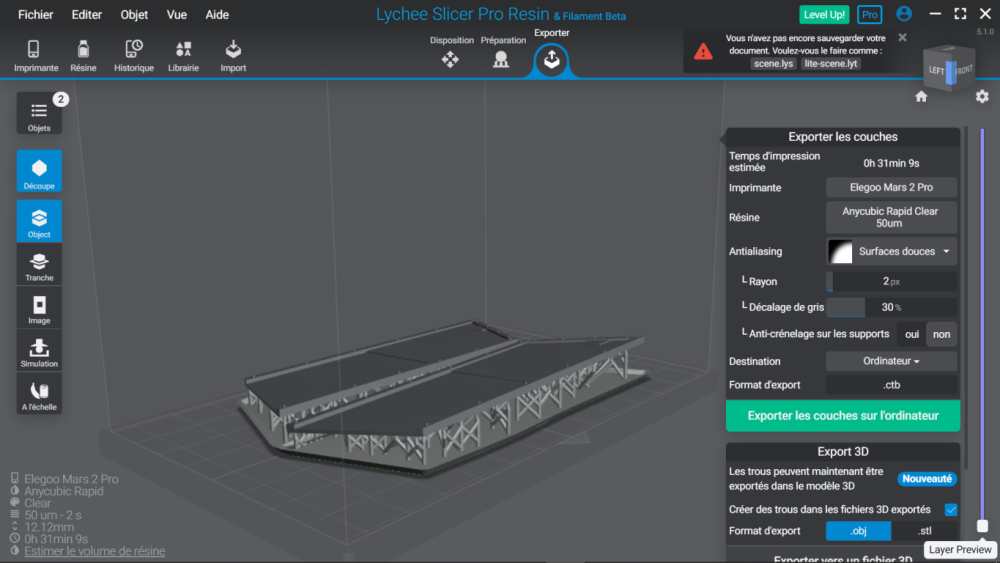Open the Vue menu
The width and height of the screenshot is (1000, 563).
click(x=177, y=15)
